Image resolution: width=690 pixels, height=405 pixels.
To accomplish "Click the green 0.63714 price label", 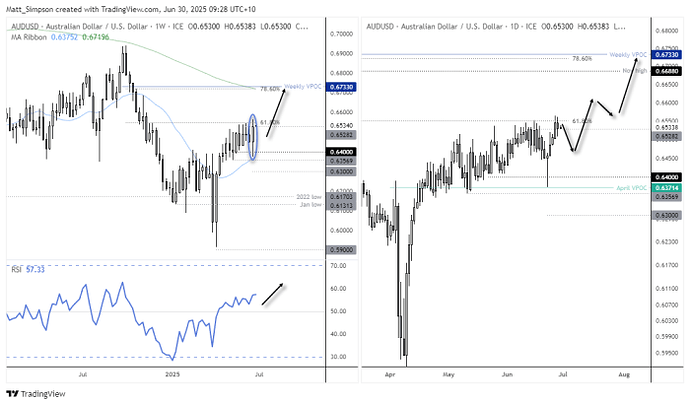I will tap(667, 188).
